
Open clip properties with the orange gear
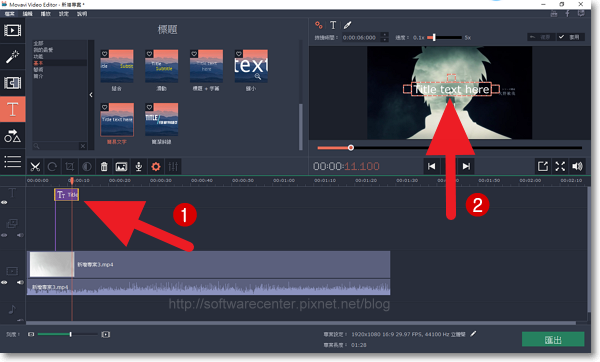click(x=156, y=167)
